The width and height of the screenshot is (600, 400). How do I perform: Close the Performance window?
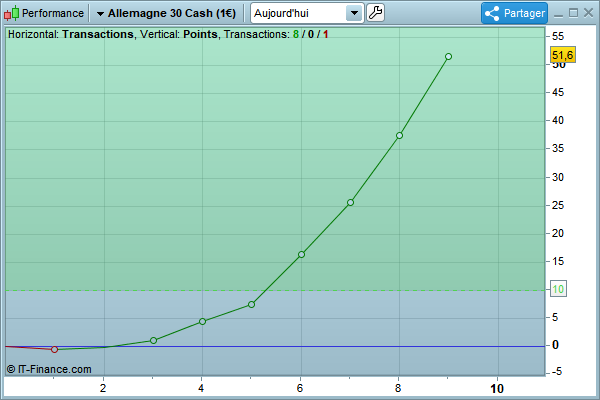point(589,13)
